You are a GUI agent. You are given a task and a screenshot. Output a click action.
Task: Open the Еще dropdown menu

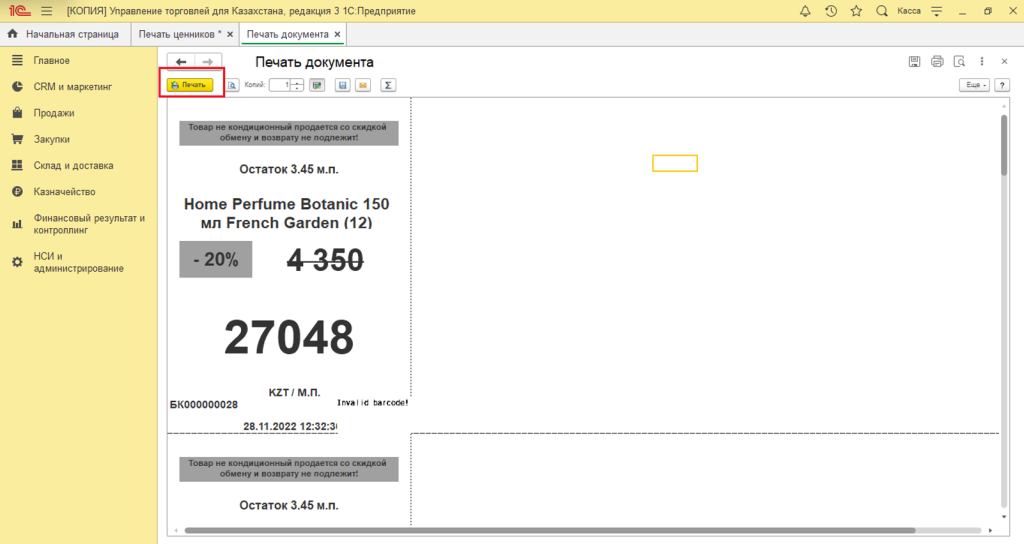click(x=974, y=85)
